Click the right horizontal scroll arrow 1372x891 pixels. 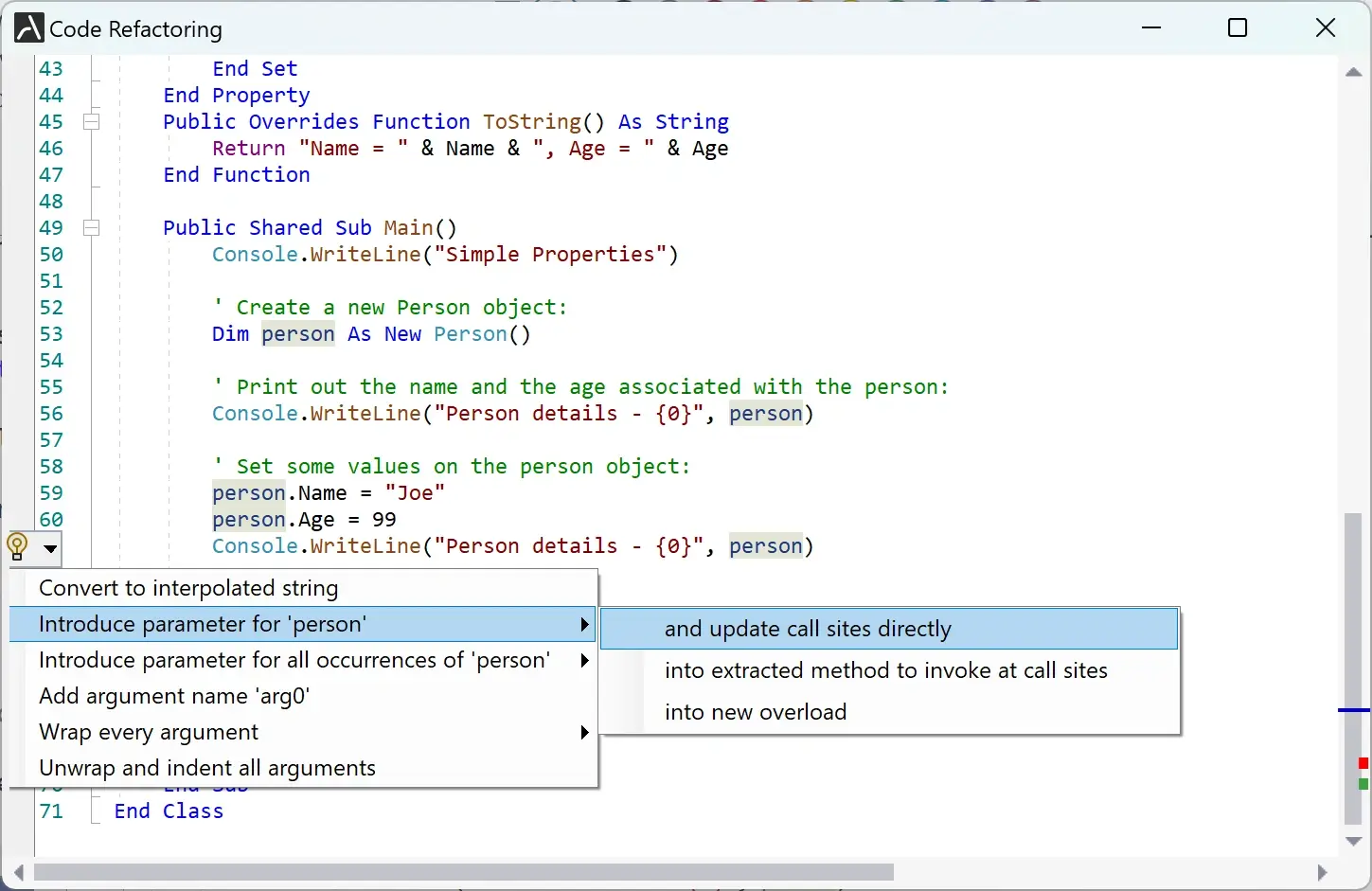[1324, 873]
